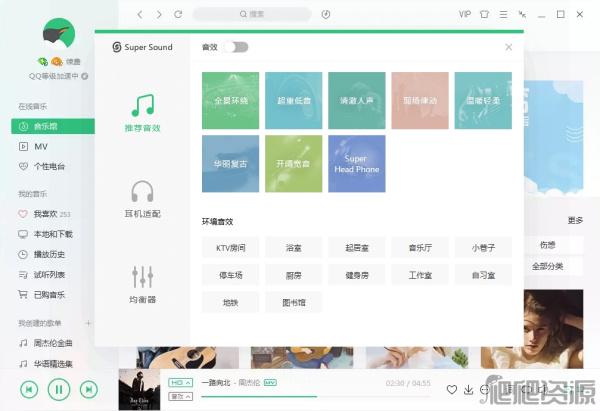The height and width of the screenshot is (411, 600).
Task: Click the penguin user avatar
Action: click(59, 34)
